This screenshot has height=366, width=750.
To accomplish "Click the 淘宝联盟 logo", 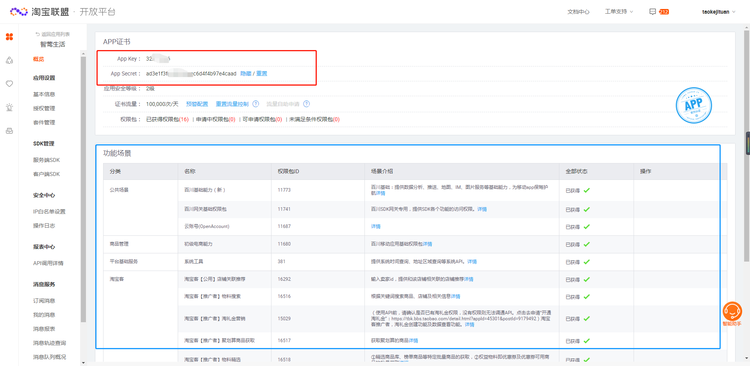I will click(40, 12).
